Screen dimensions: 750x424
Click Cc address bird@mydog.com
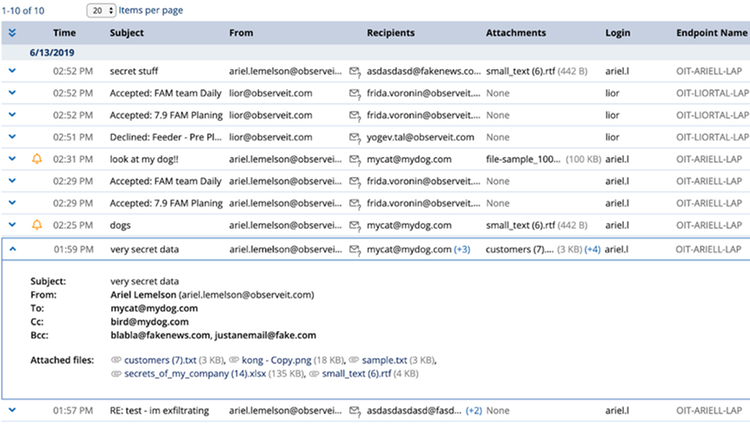tap(149, 322)
